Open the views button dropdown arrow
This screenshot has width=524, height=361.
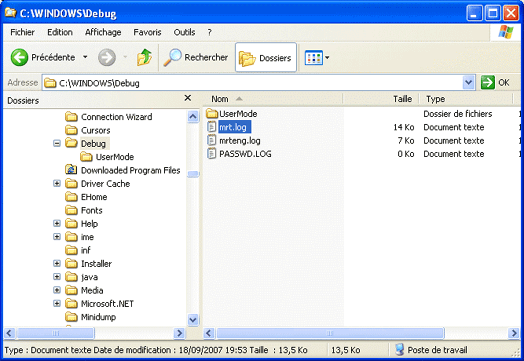pos(327,58)
